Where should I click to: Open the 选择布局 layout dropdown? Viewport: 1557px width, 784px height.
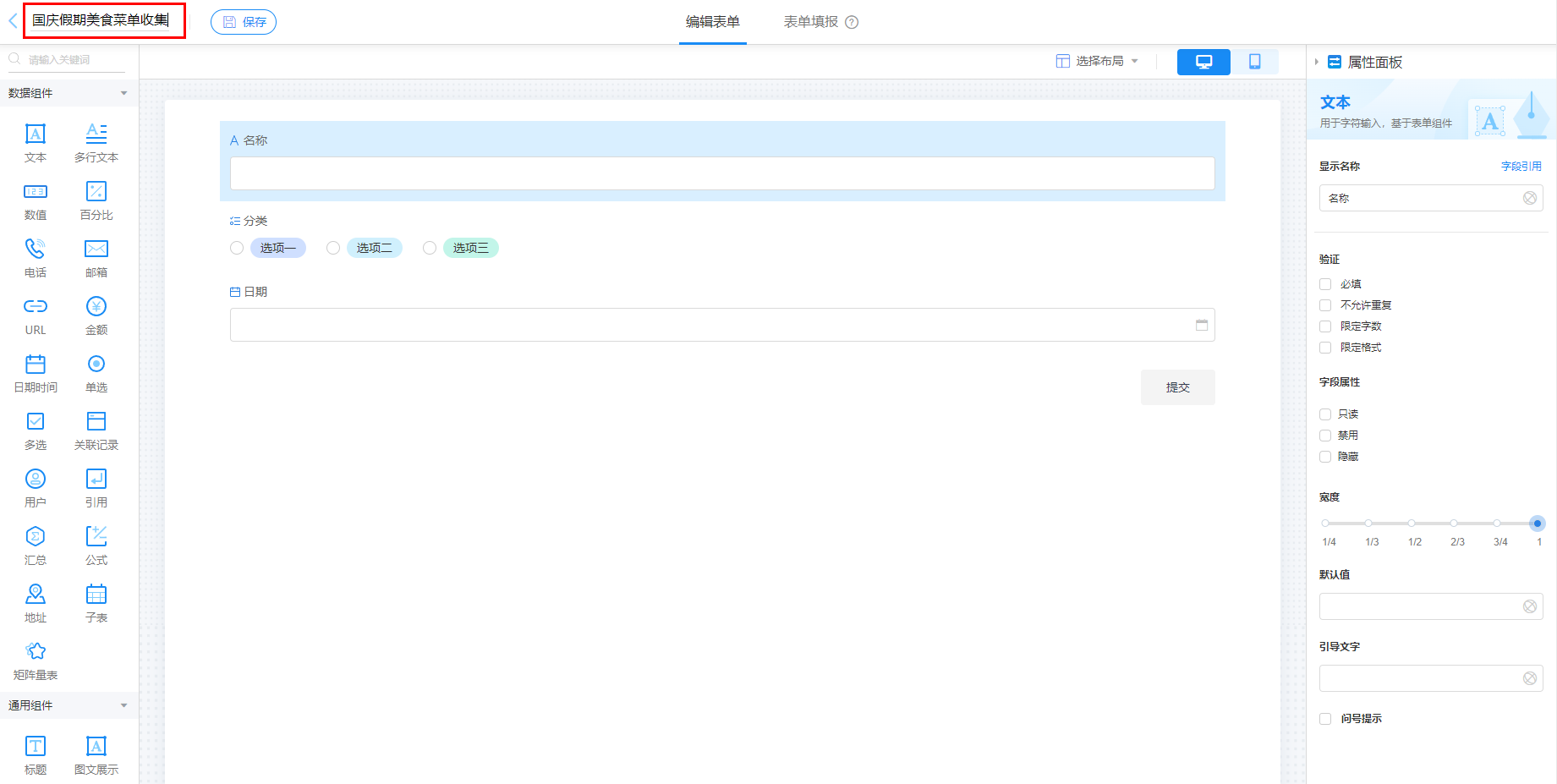coord(1098,61)
